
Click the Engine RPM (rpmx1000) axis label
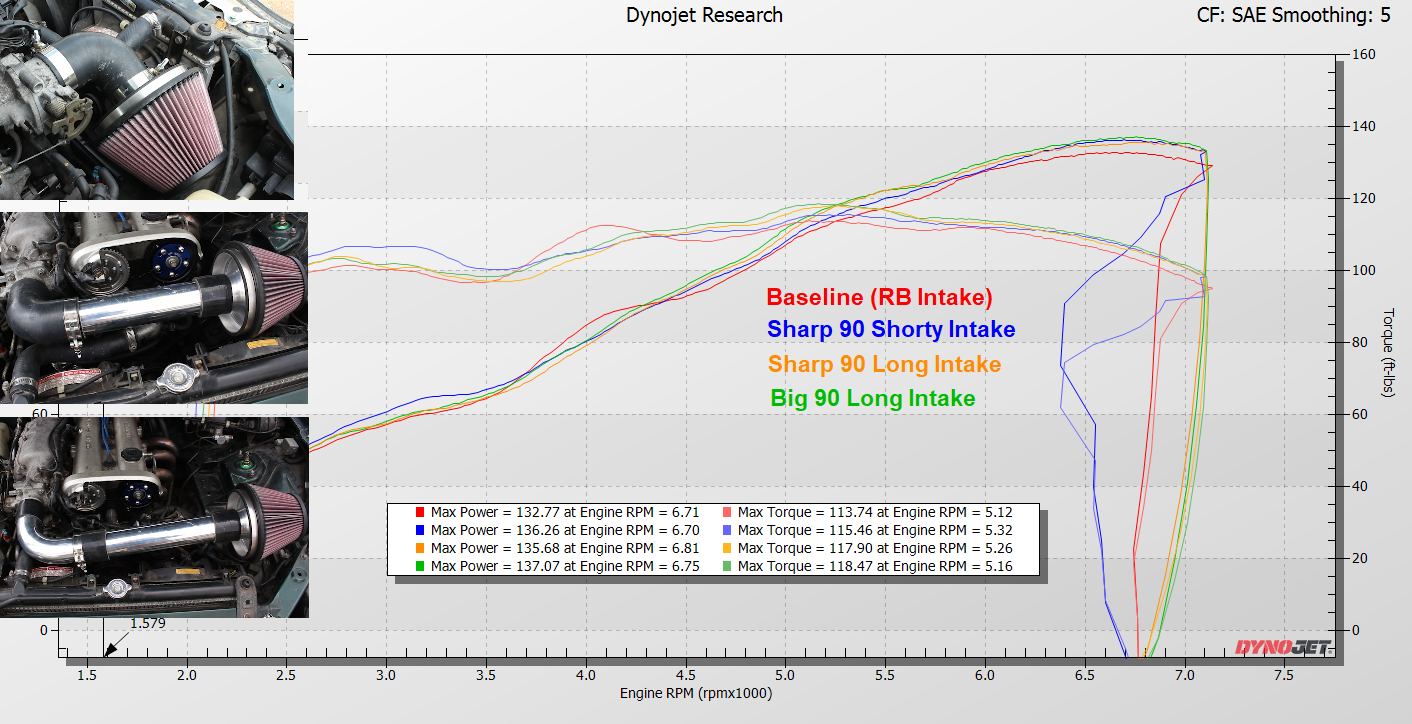tap(696, 693)
